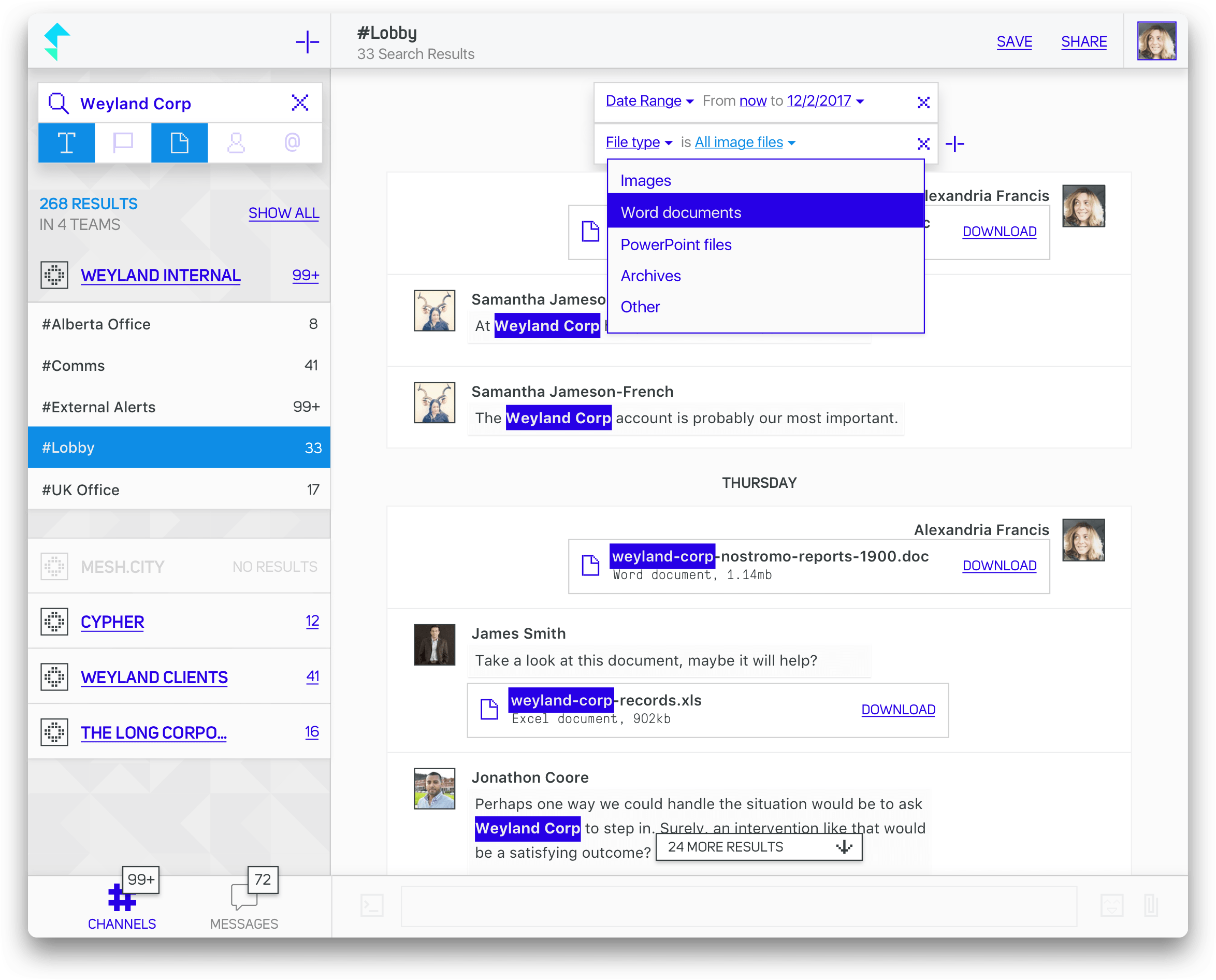Click the Weyland Internal team icon
This screenshot has height=980, width=1216.
pyautogui.click(x=54, y=275)
